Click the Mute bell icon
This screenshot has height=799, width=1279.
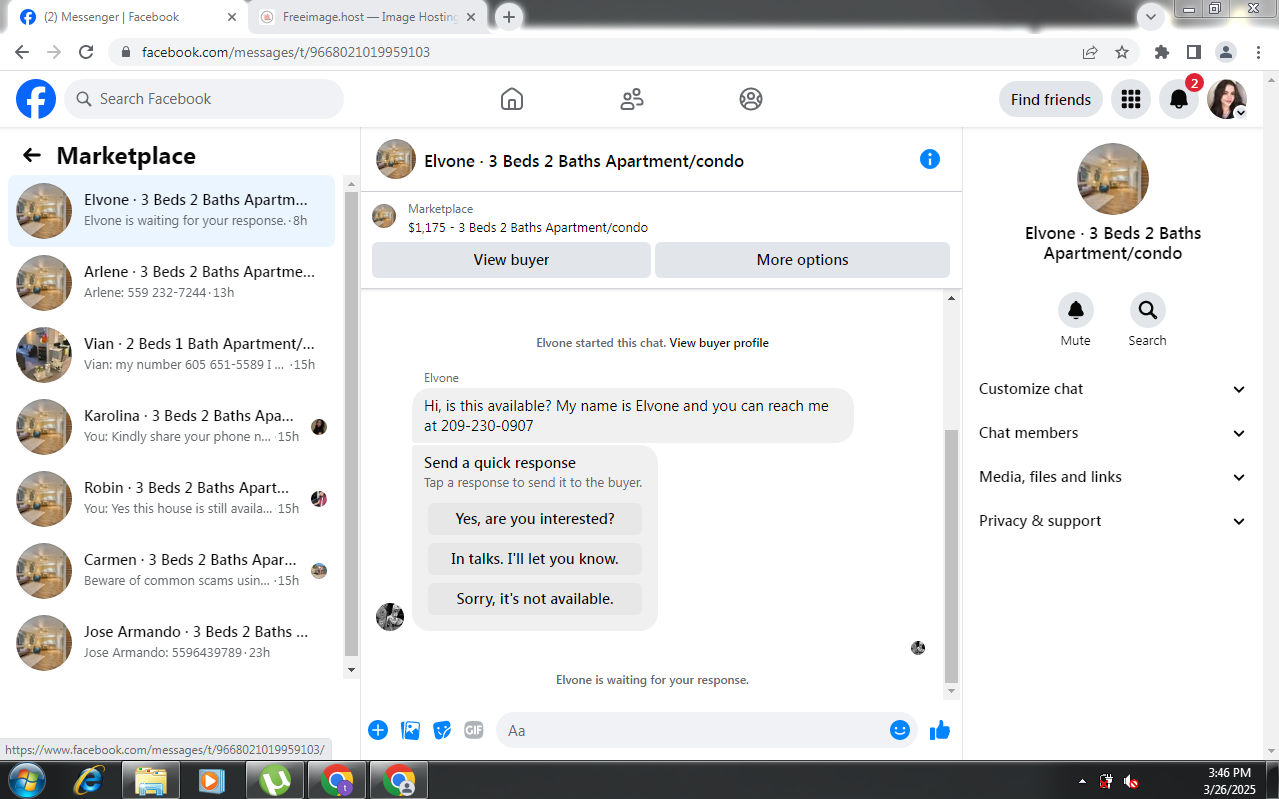pos(1076,310)
